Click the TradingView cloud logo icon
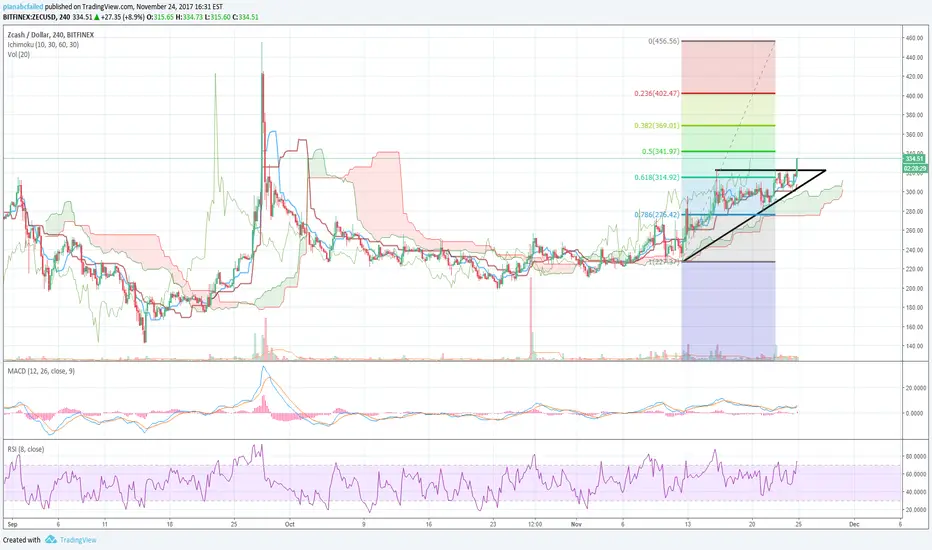 [x=51, y=539]
